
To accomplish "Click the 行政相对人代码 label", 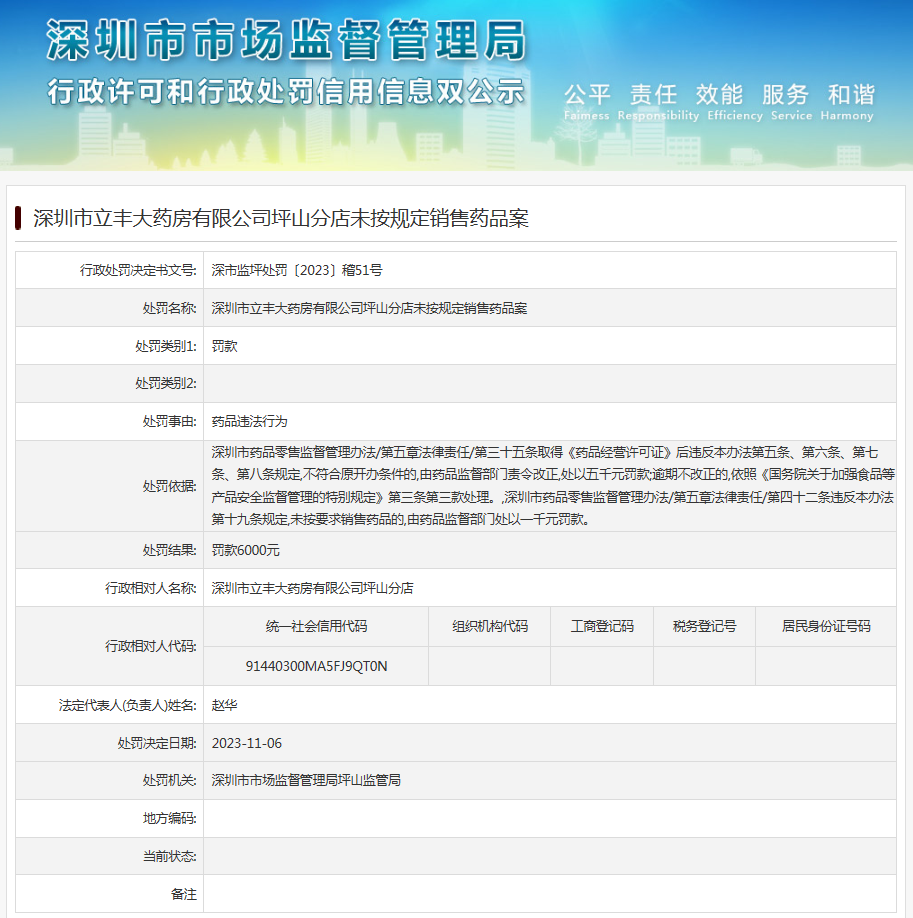I will coord(151,646).
